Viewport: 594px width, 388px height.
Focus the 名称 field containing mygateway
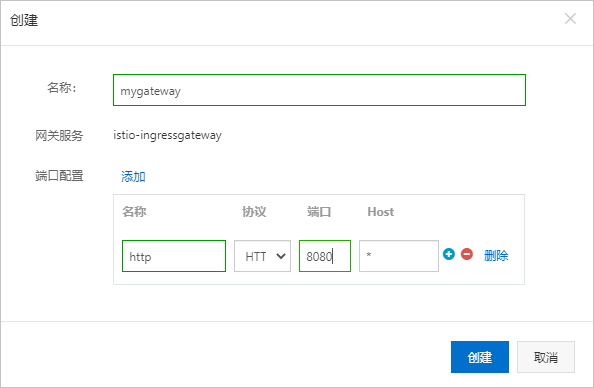point(319,90)
